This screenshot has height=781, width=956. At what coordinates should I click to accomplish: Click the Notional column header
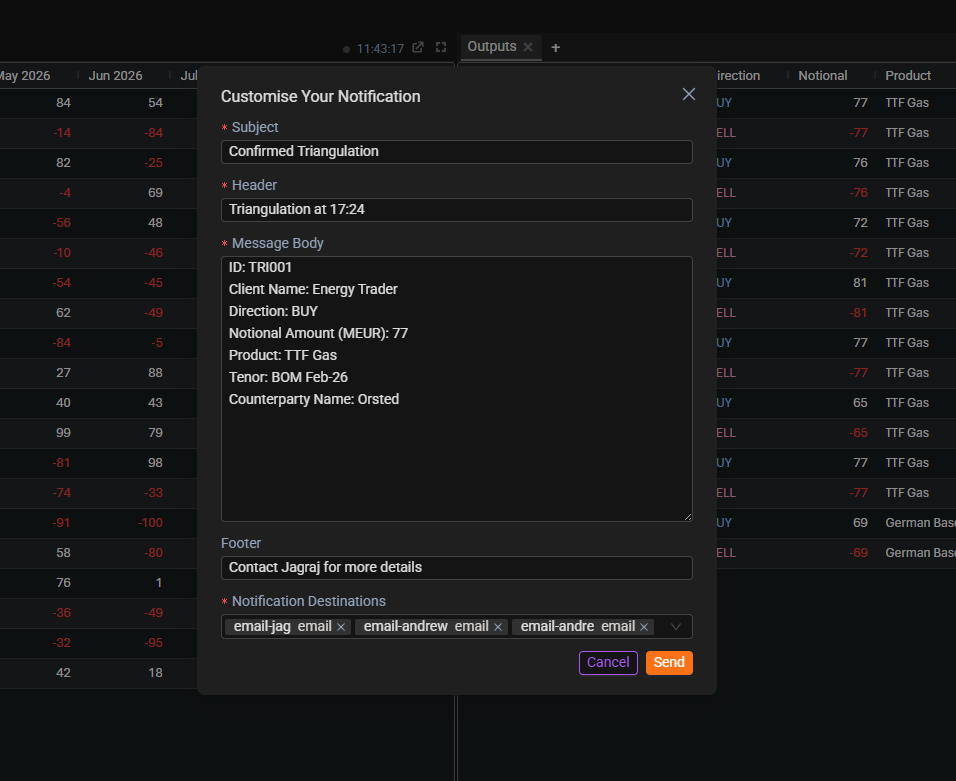822,76
